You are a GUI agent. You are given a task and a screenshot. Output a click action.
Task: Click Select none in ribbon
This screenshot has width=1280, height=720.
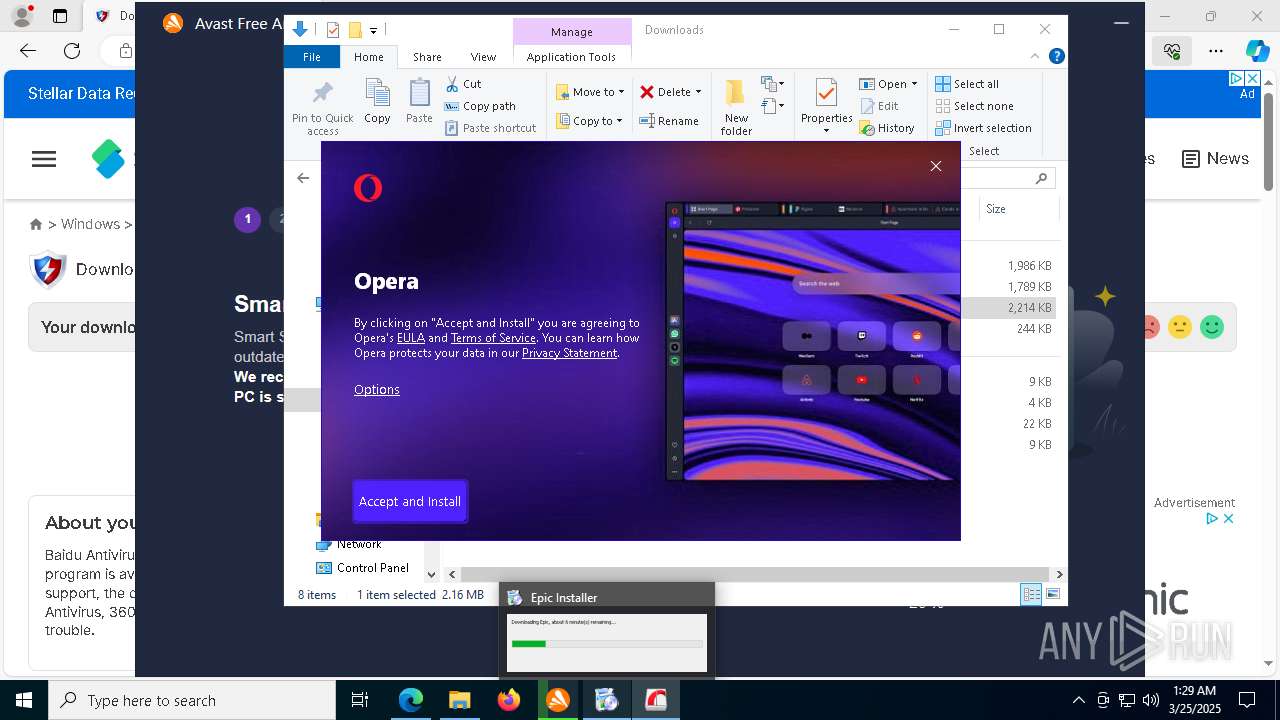pyautogui.click(x=975, y=106)
